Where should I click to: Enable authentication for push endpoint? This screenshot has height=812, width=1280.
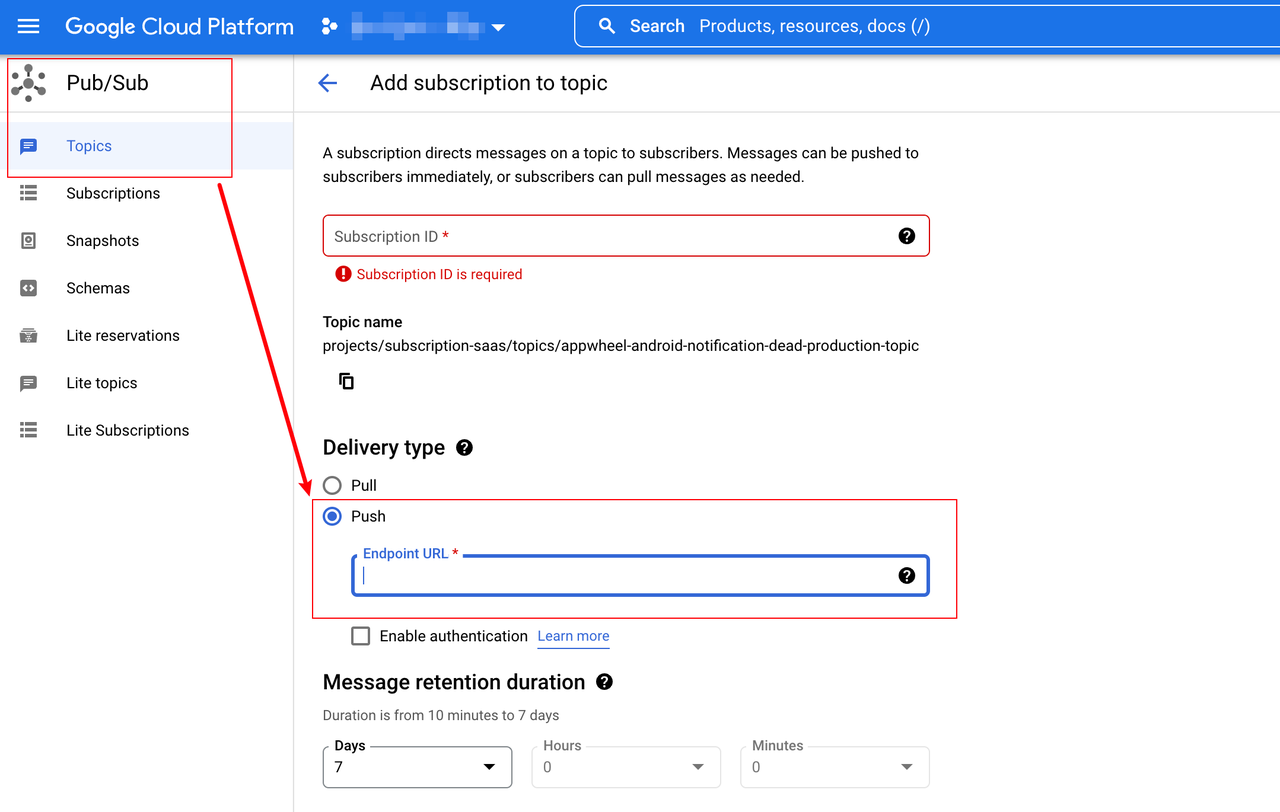coord(360,635)
